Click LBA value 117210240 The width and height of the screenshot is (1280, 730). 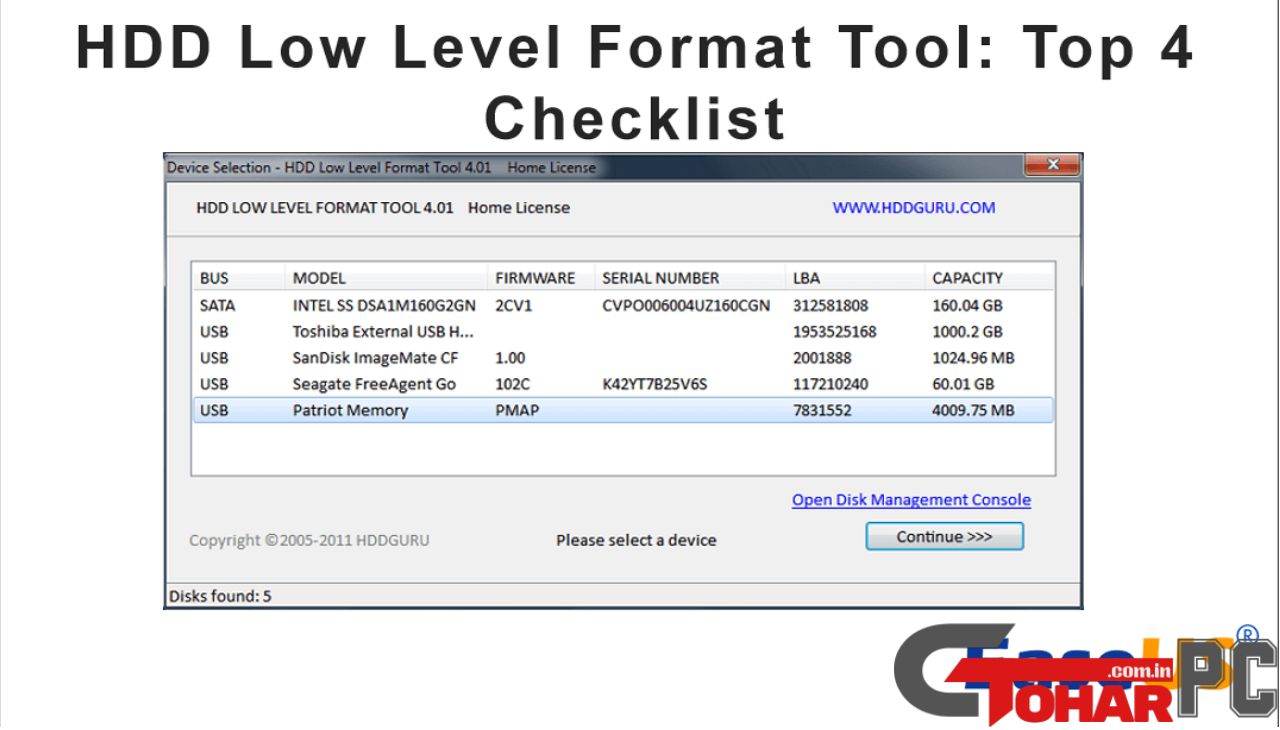click(830, 384)
